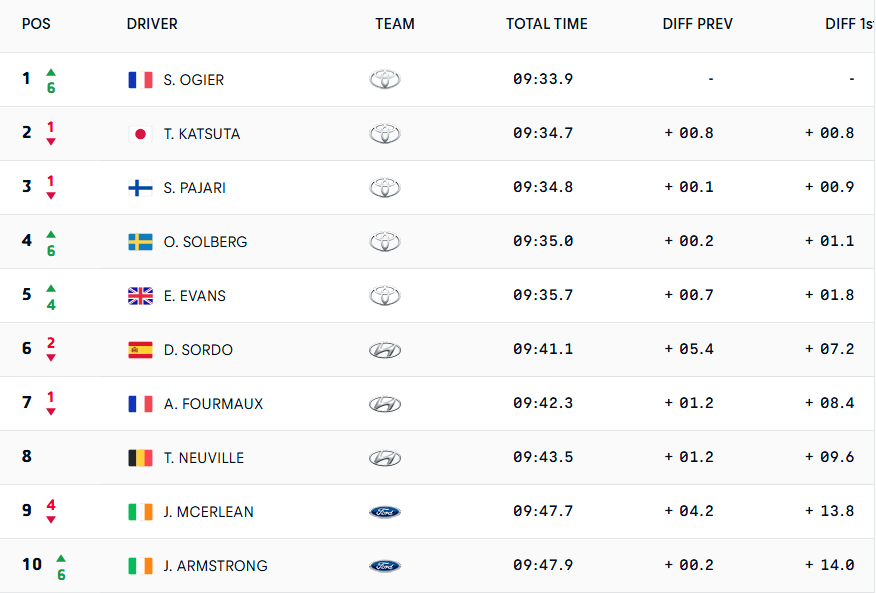Click the red down arrow for position 9
Image resolution: width=876 pixels, height=593 pixels.
tap(51, 520)
